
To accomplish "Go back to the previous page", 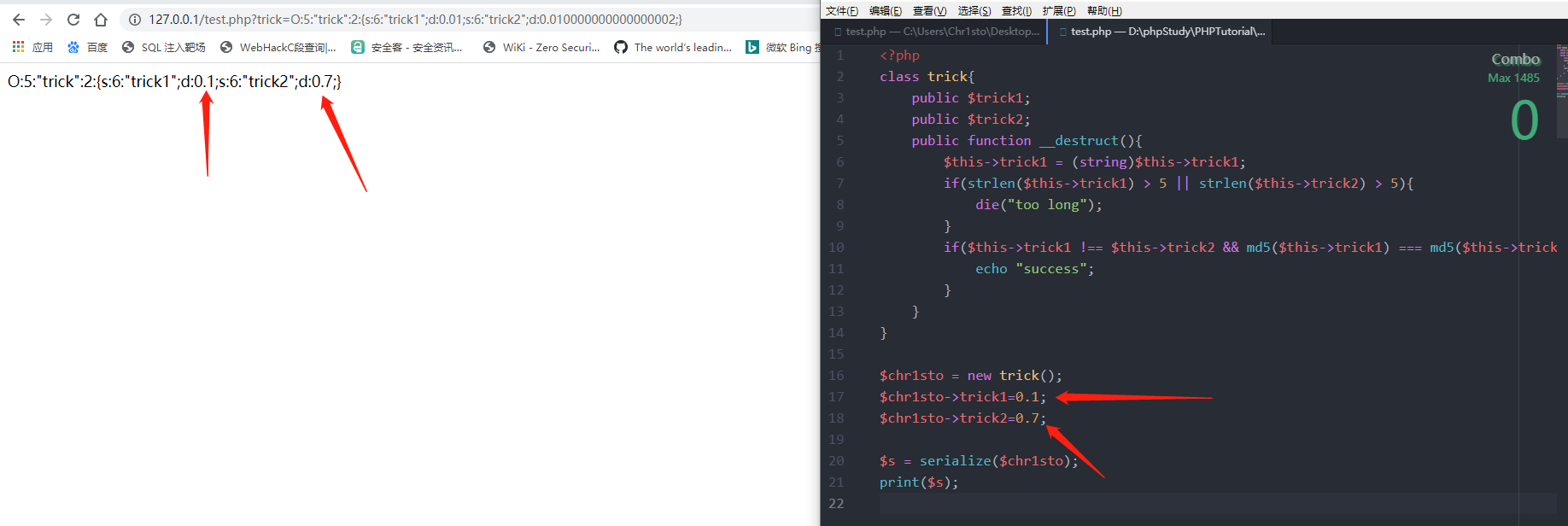I will [19, 20].
